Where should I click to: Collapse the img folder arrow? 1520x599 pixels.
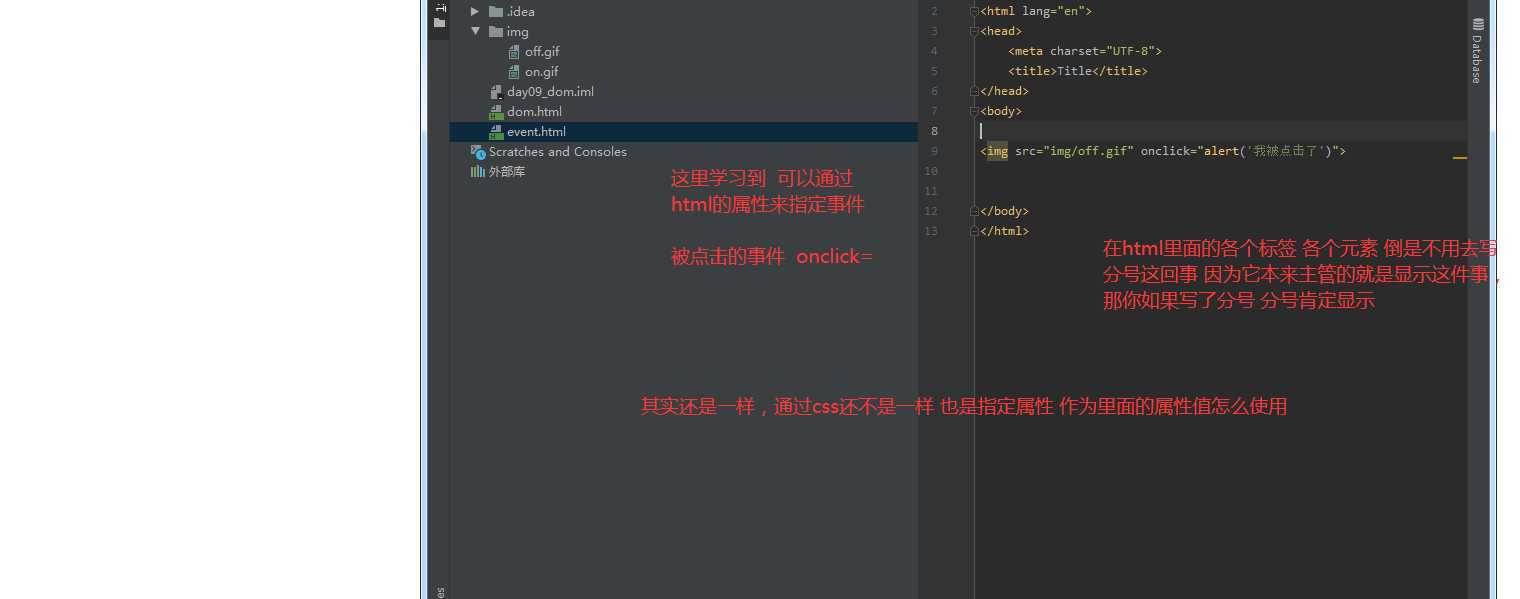475,31
